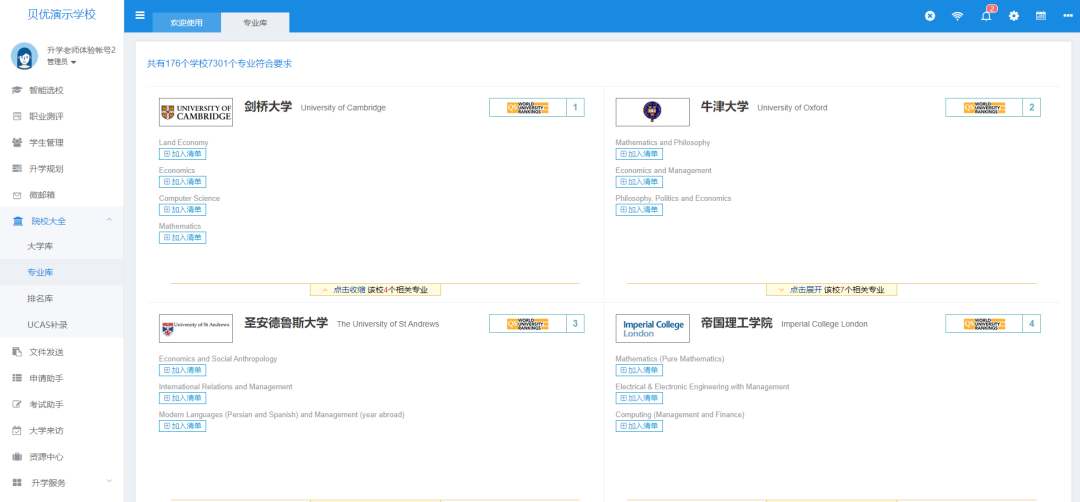Click QS ranking badge for Oxford
The height and width of the screenshot is (502, 1080).
tap(993, 107)
